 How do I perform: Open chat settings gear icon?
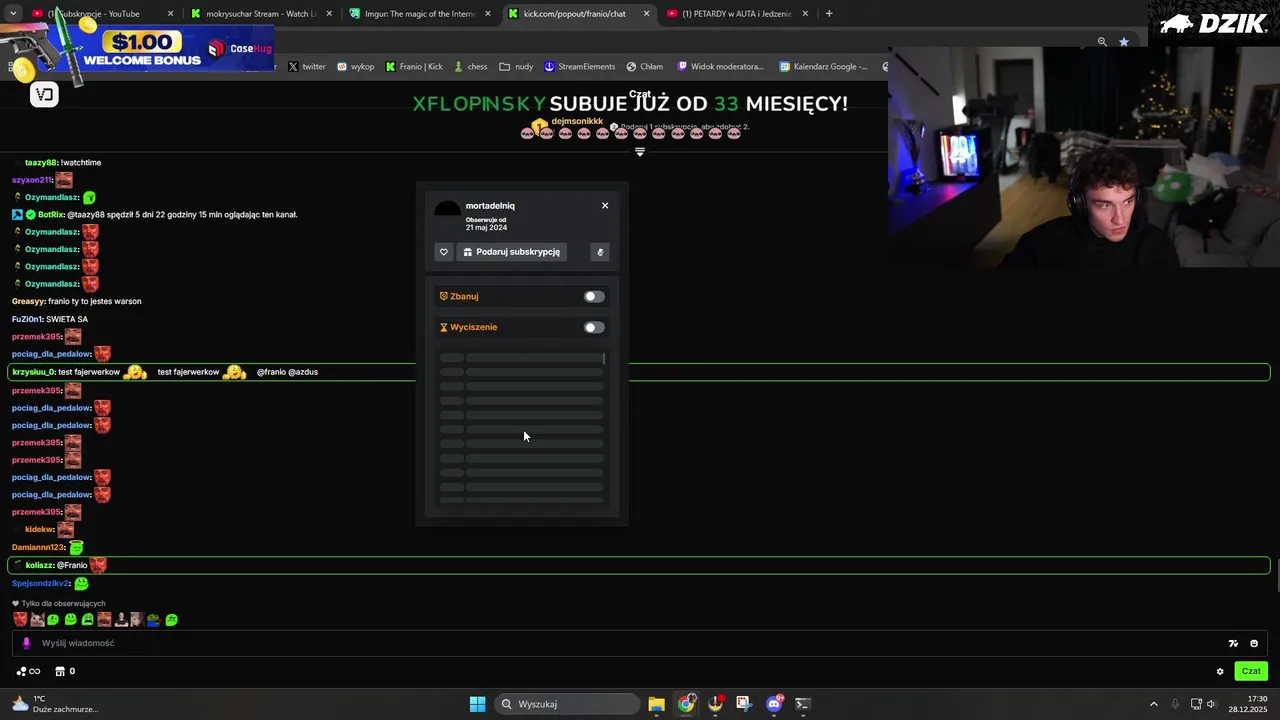1220,672
